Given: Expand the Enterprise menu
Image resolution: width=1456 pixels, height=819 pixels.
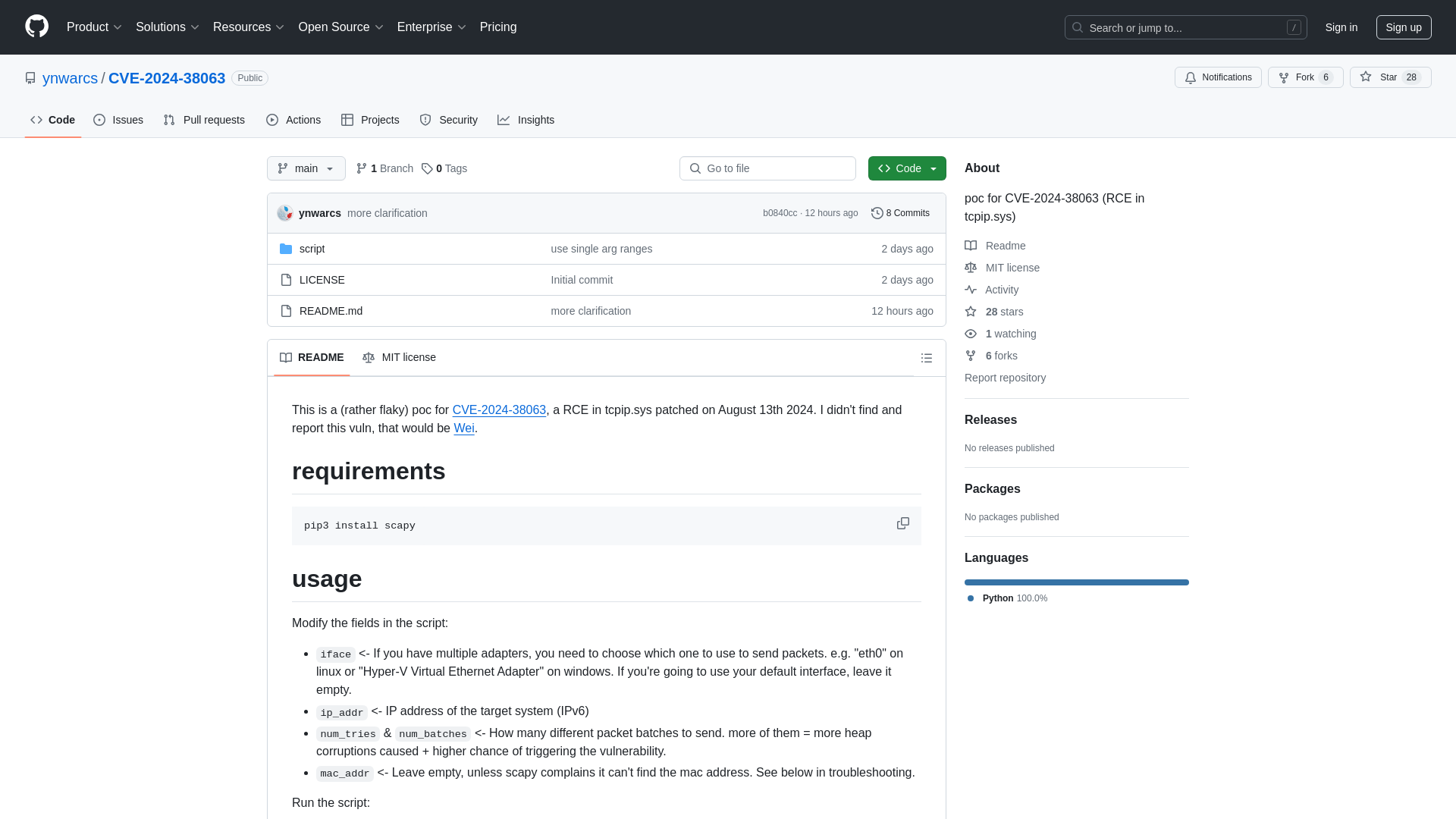Looking at the screenshot, I should [431, 27].
